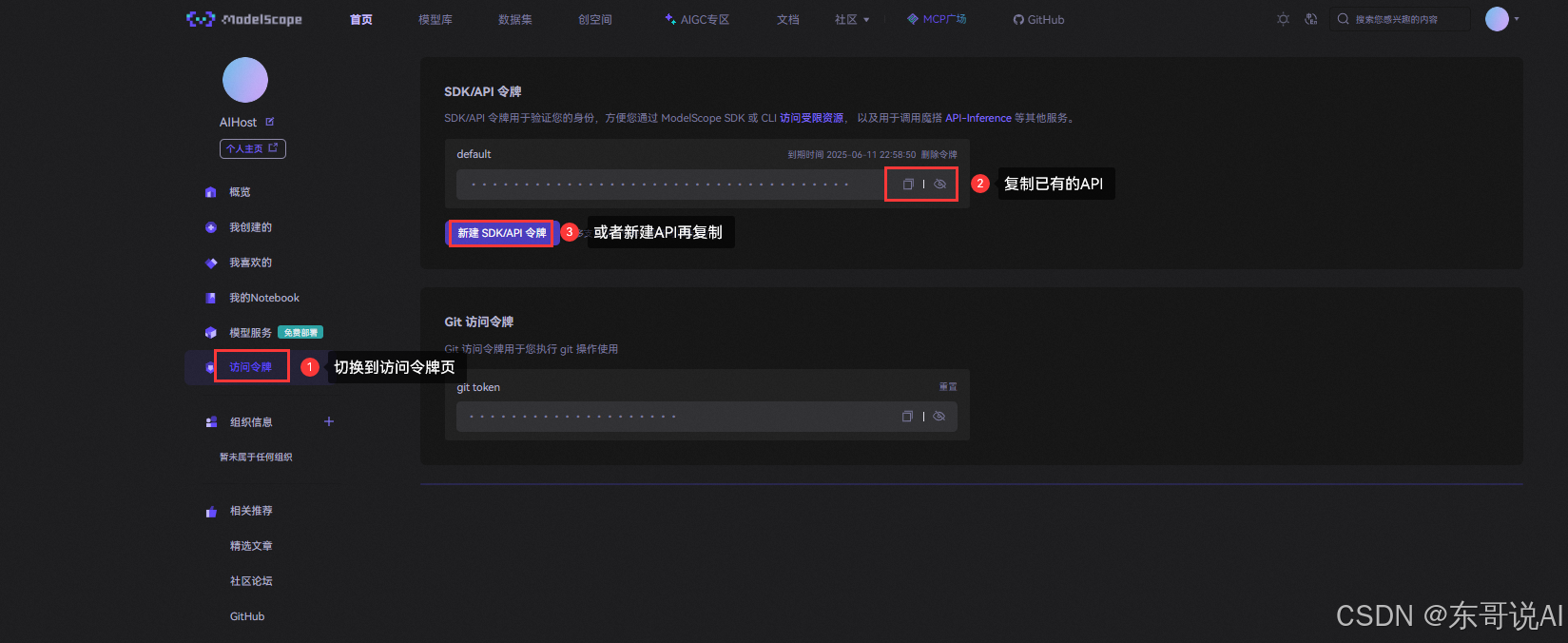Toggle the light/dark theme sun icon
The height and width of the screenshot is (643, 1568).
[1284, 19]
